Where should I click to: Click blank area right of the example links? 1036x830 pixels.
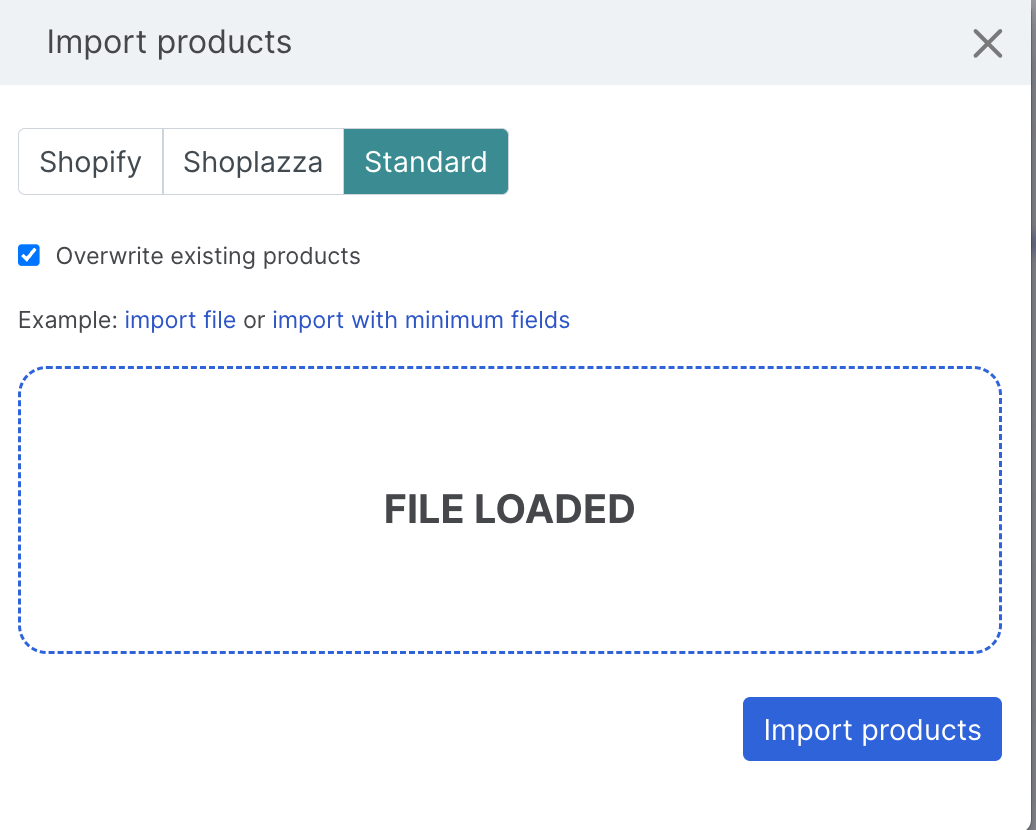tap(780, 321)
